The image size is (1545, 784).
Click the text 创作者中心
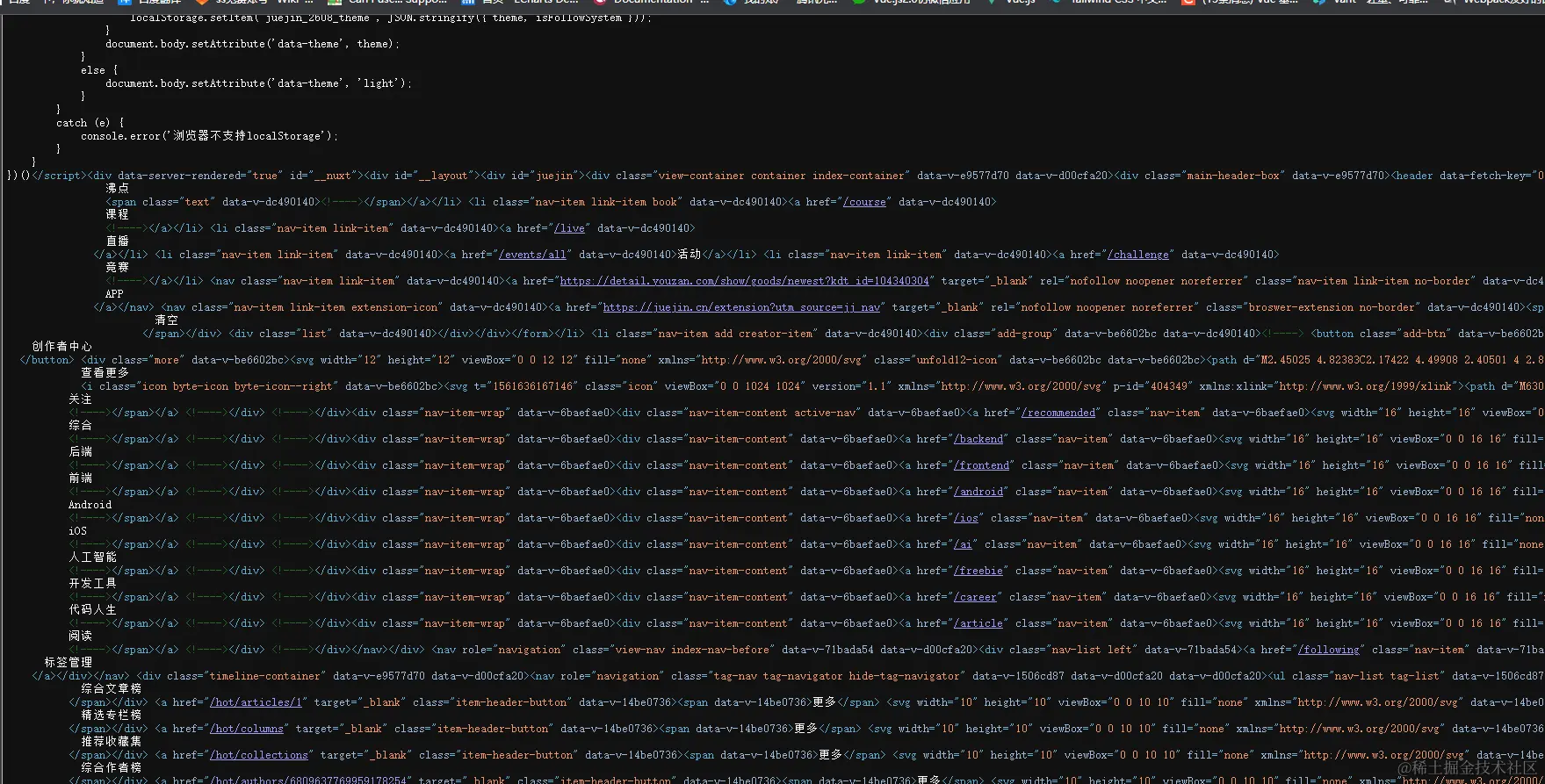(61, 347)
